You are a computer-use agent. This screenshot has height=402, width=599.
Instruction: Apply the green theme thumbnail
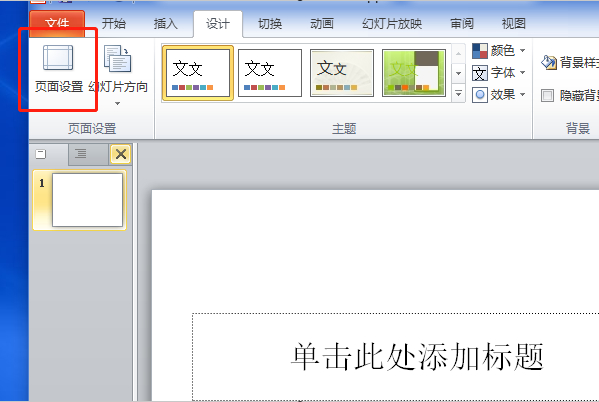[414, 73]
